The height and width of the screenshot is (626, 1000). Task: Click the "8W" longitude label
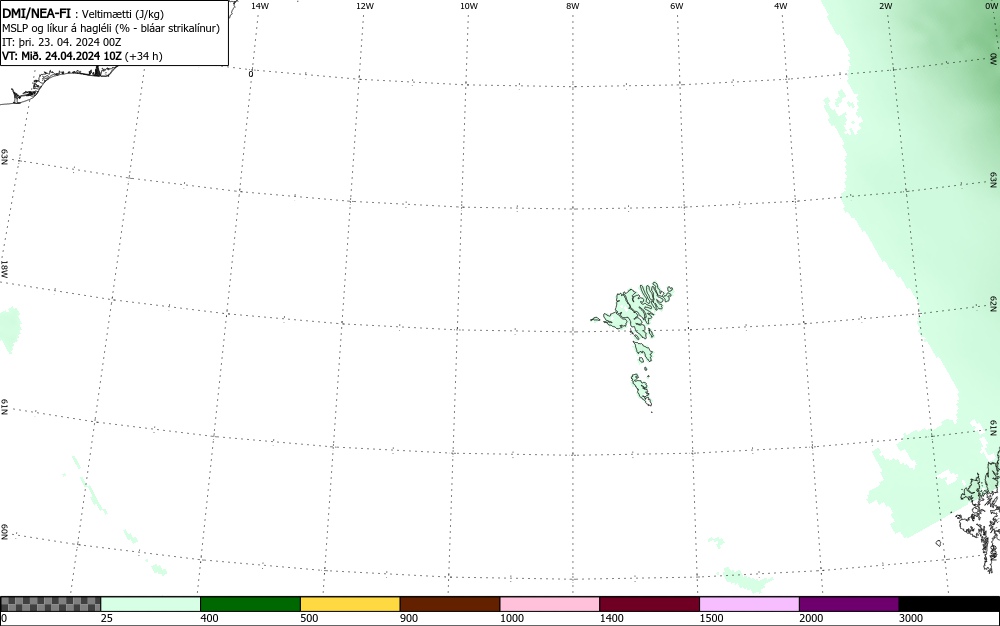(x=573, y=6)
